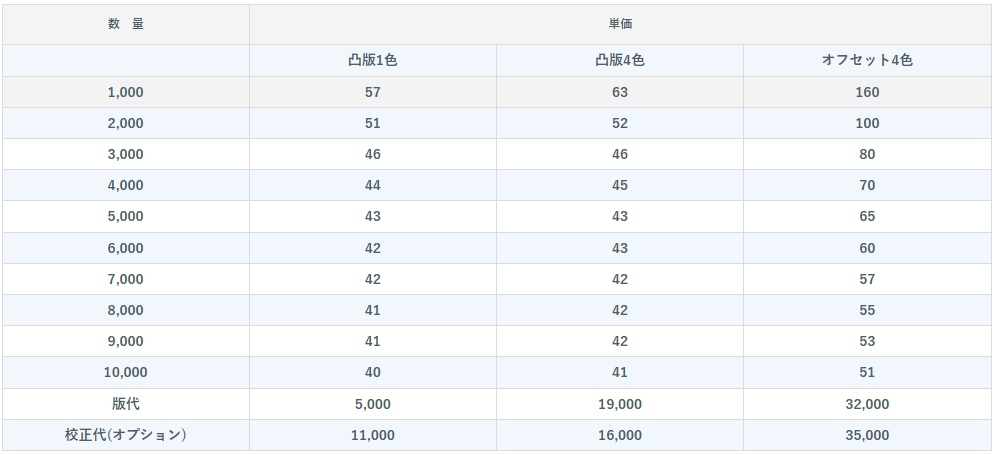
Task: Select the 凸版1色 column header
Action: pos(373,60)
